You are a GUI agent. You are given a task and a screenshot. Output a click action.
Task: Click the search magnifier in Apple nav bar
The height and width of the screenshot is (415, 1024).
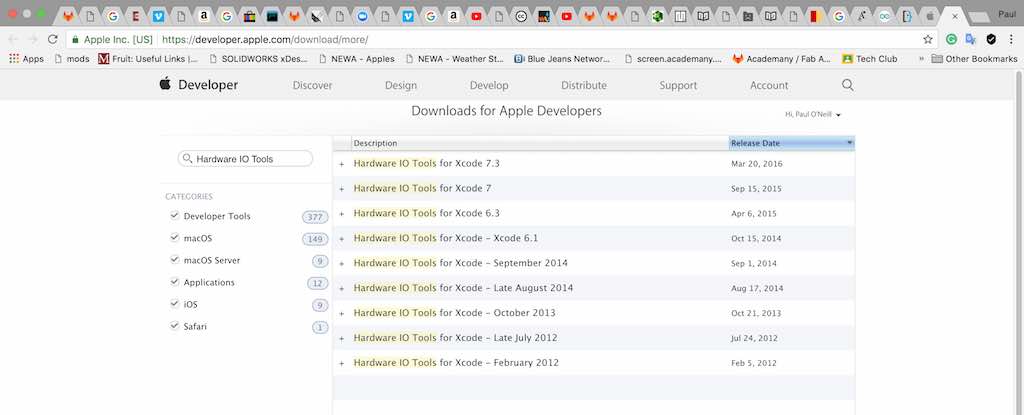[848, 85]
